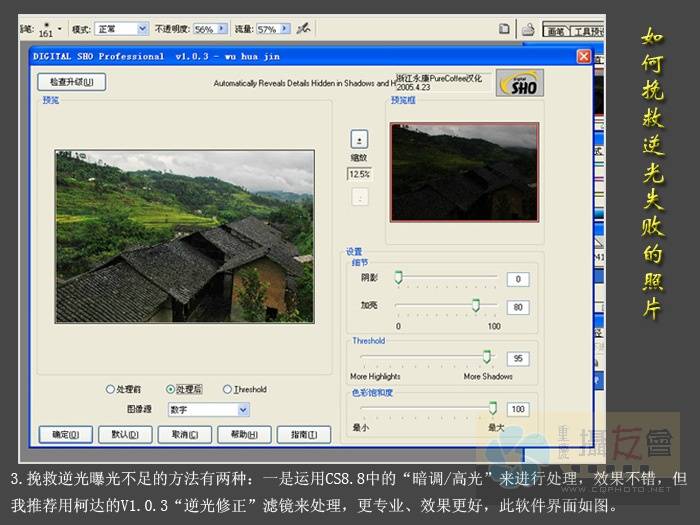The image size is (700, 525).
Task: Click the 色彩饱和度 saturation slider handle
Action: click(492, 407)
